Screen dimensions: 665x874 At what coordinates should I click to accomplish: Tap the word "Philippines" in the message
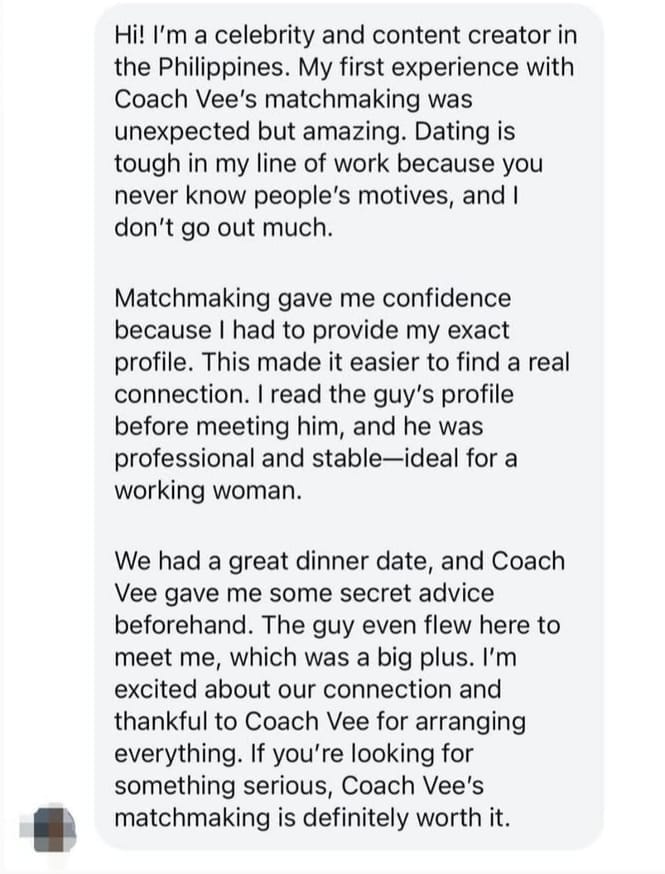point(223,67)
